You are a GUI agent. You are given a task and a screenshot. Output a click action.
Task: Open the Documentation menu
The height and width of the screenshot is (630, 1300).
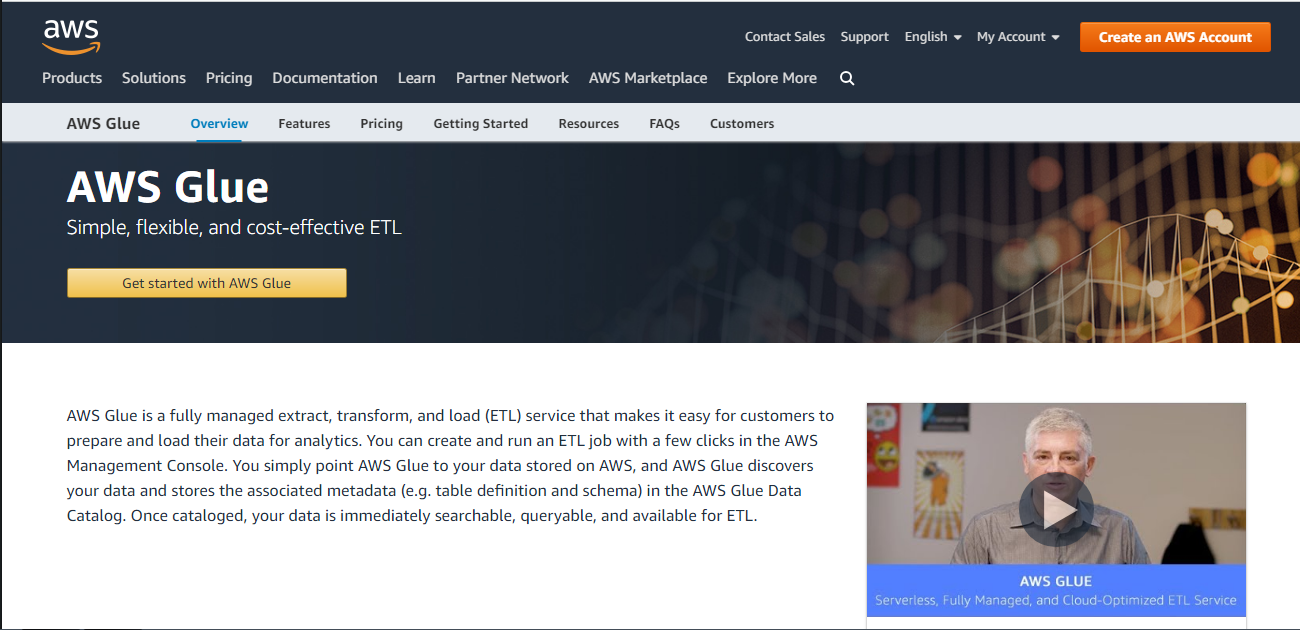coord(325,78)
